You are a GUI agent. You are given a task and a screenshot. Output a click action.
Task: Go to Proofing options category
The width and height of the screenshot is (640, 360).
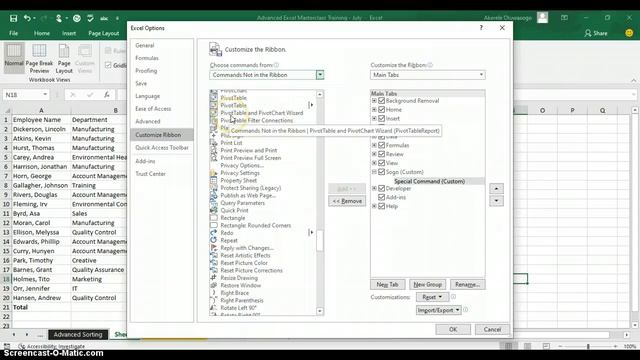coord(146,71)
